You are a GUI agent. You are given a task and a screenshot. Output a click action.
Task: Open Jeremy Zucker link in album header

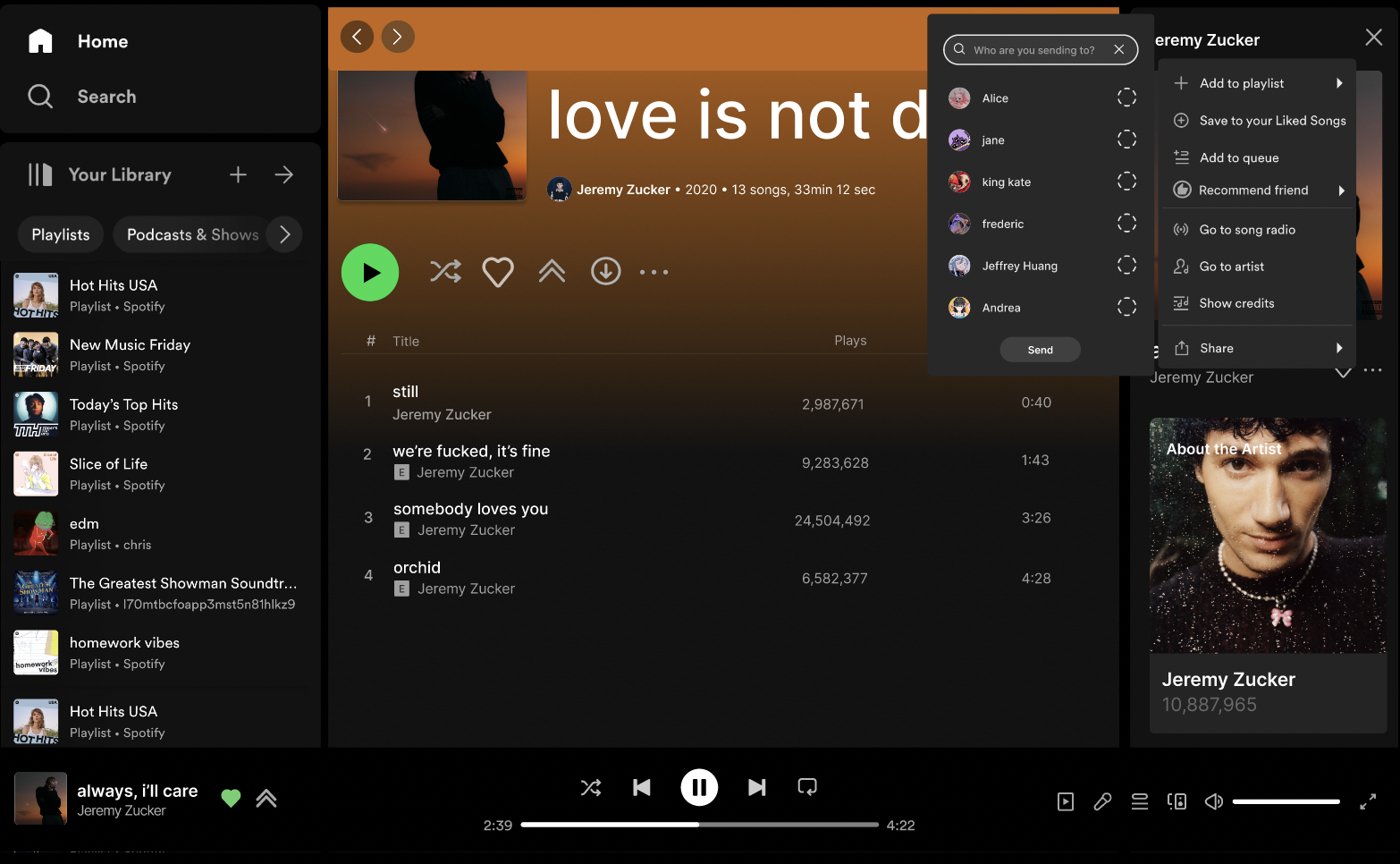(623, 190)
